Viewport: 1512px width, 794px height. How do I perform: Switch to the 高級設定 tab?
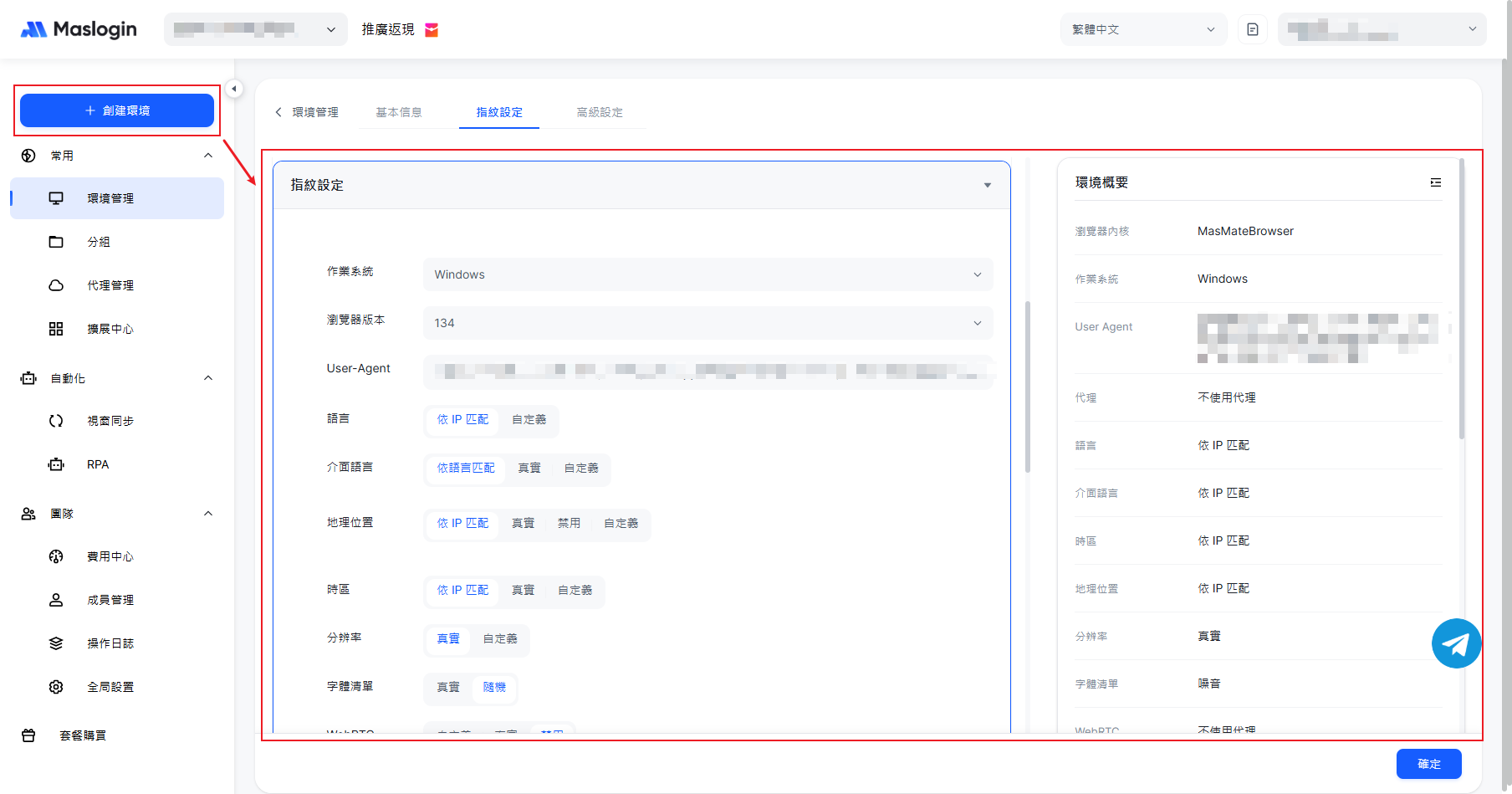pos(600,112)
